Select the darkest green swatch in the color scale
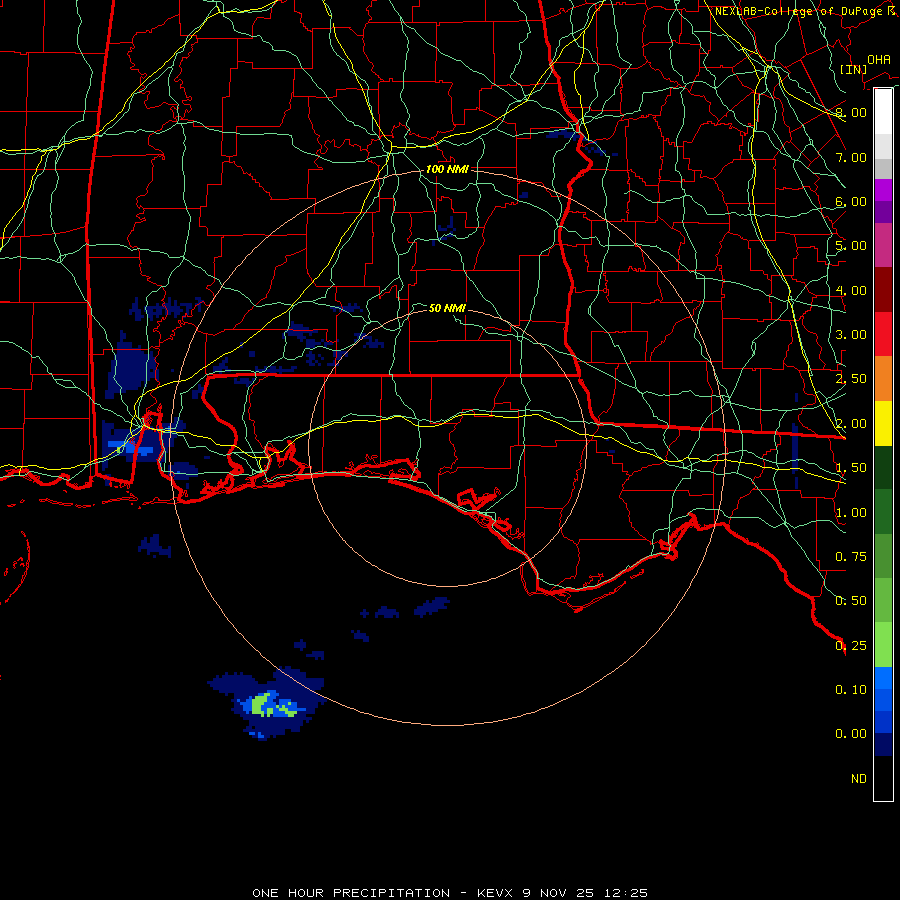The width and height of the screenshot is (900, 900). click(883, 467)
